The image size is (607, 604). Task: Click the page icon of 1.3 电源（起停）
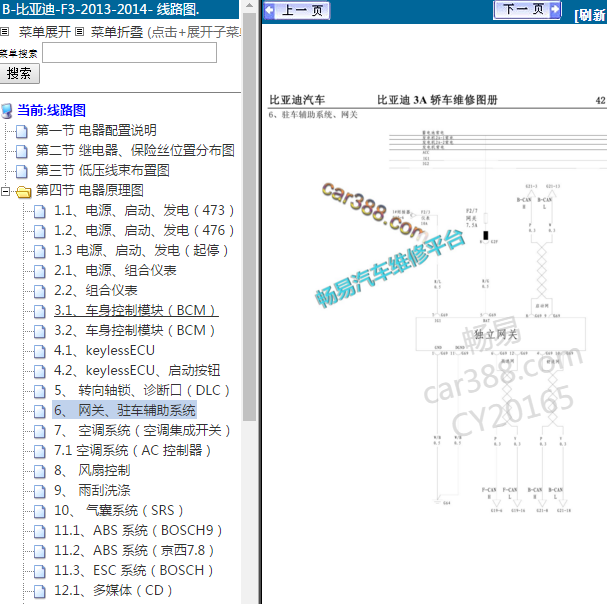click(39, 251)
